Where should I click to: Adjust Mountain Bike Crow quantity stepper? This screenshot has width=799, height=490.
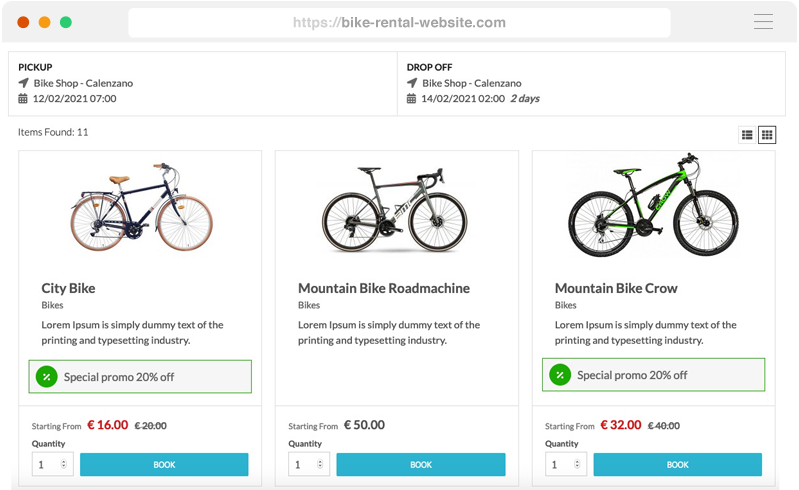click(577, 465)
